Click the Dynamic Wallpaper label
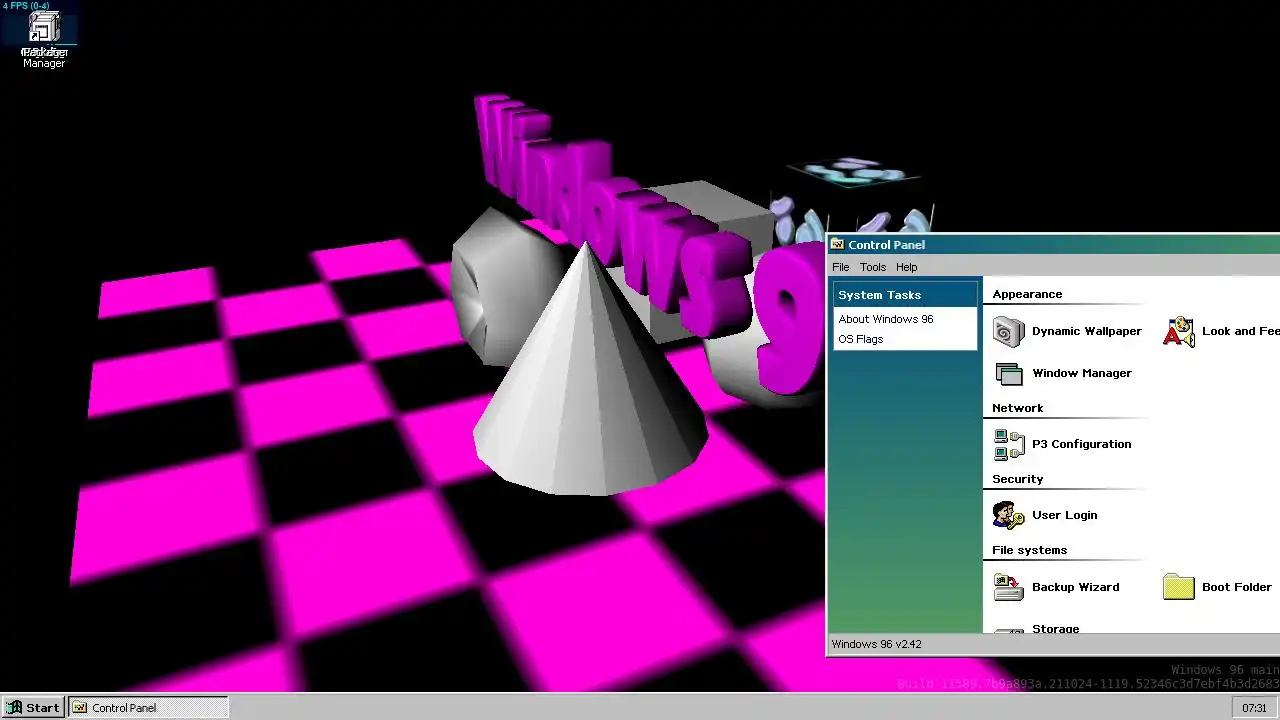This screenshot has height=720, width=1280. pyautogui.click(x=1087, y=331)
